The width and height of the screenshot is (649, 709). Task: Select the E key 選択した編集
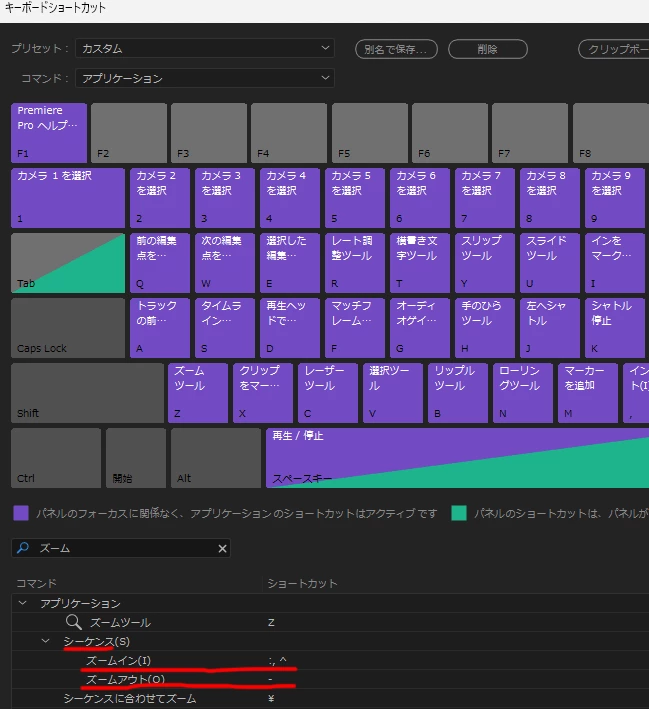point(290,263)
